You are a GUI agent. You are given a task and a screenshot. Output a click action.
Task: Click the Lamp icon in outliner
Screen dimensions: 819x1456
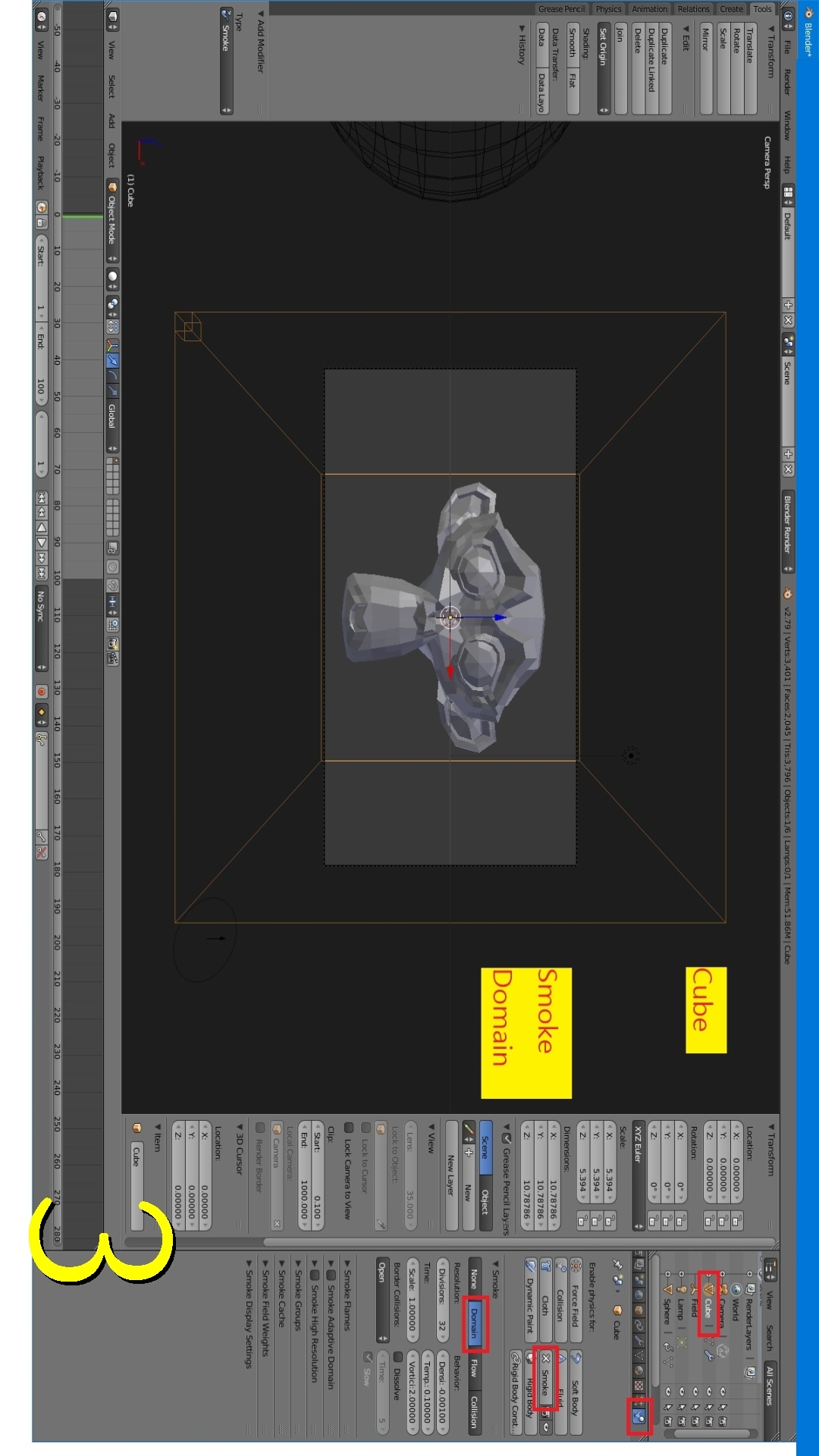[682, 1289]
